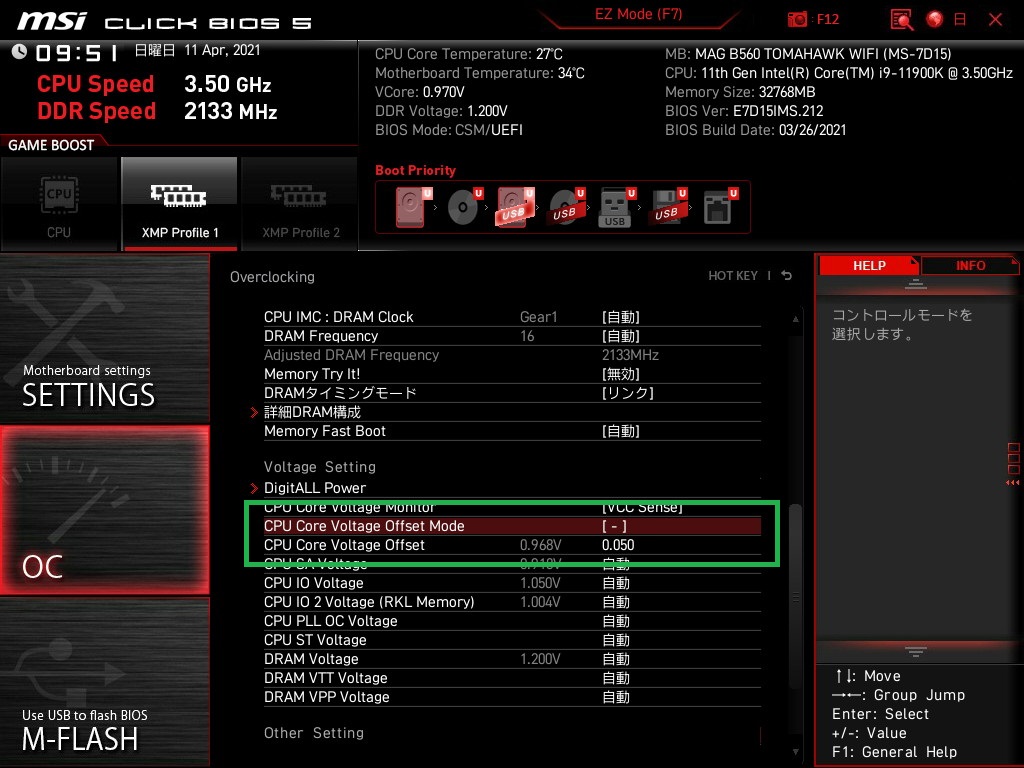Click the HOT KEY label
The image size is (1024, 768).
pos(733,276)
